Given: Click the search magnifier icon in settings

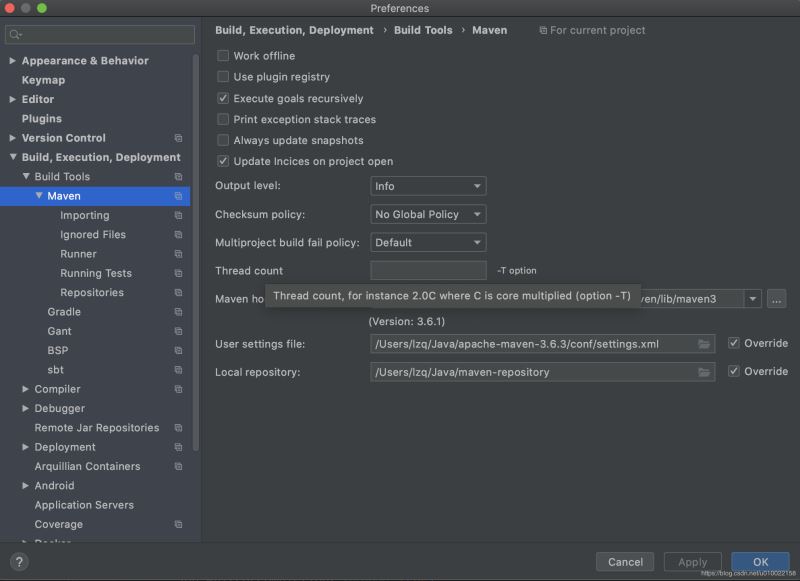Looking at the screenshot, I should [15, 35].
